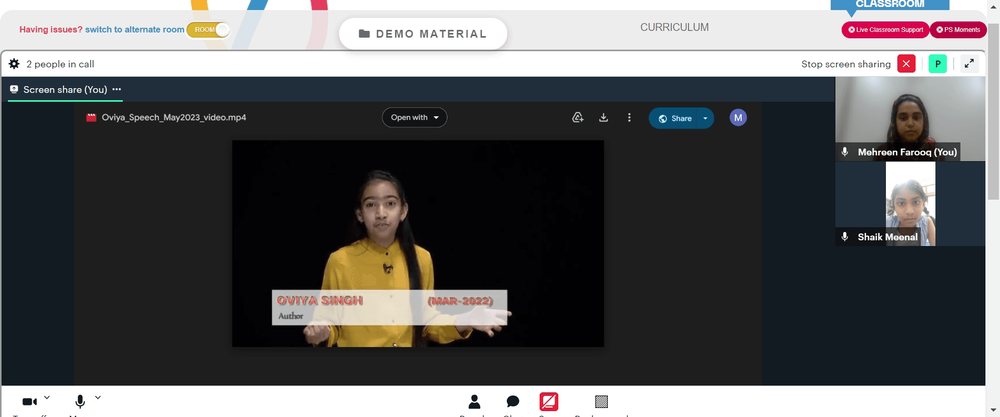Open the M account avatar

click(738, 117)
